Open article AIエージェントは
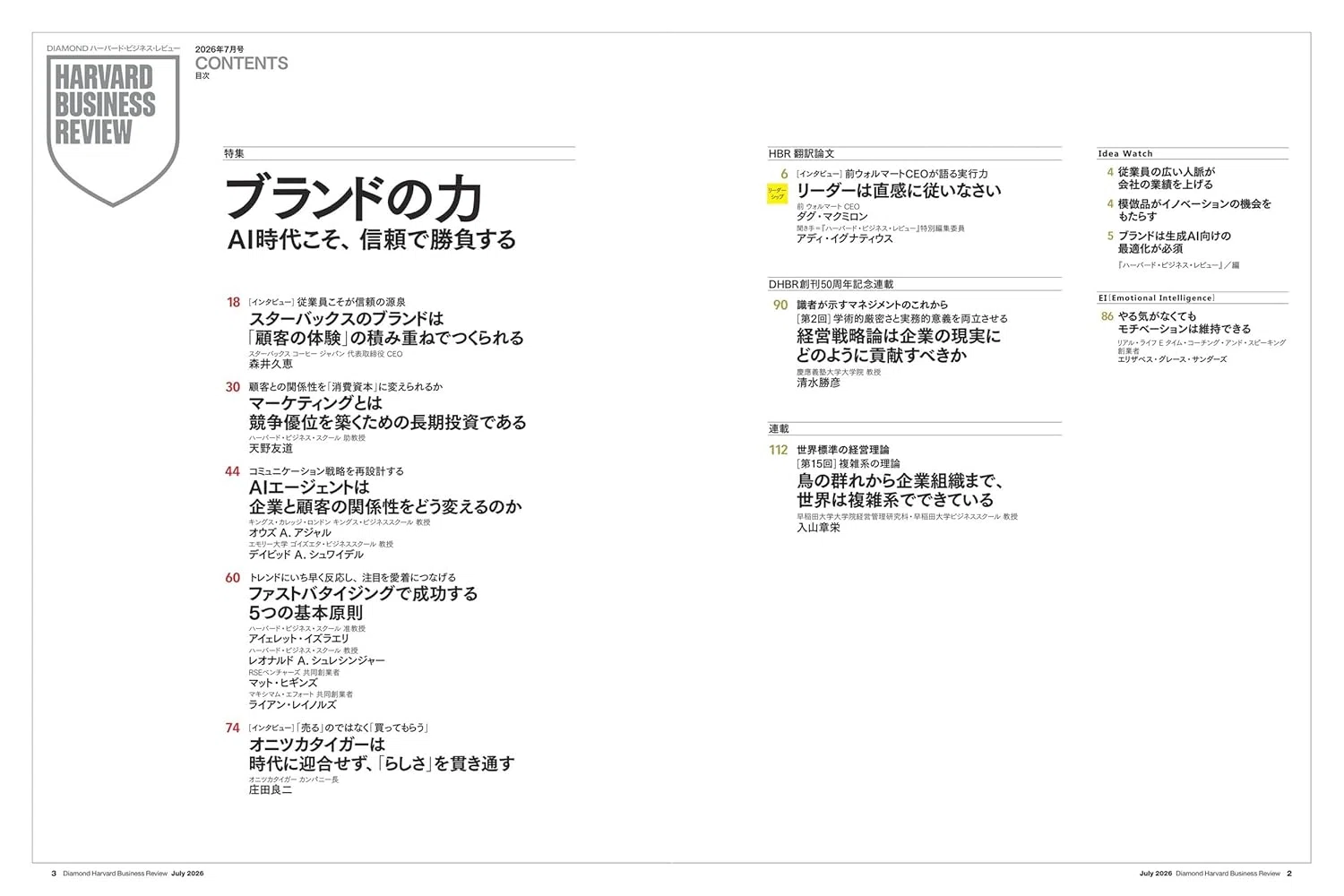 309,487
